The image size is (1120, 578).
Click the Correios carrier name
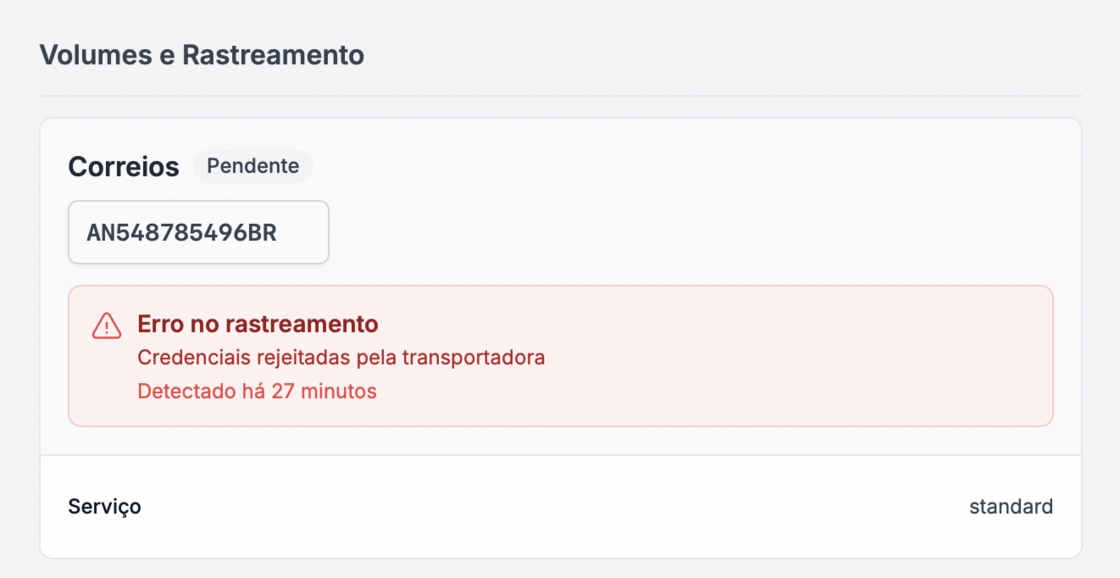click(124, 167)
